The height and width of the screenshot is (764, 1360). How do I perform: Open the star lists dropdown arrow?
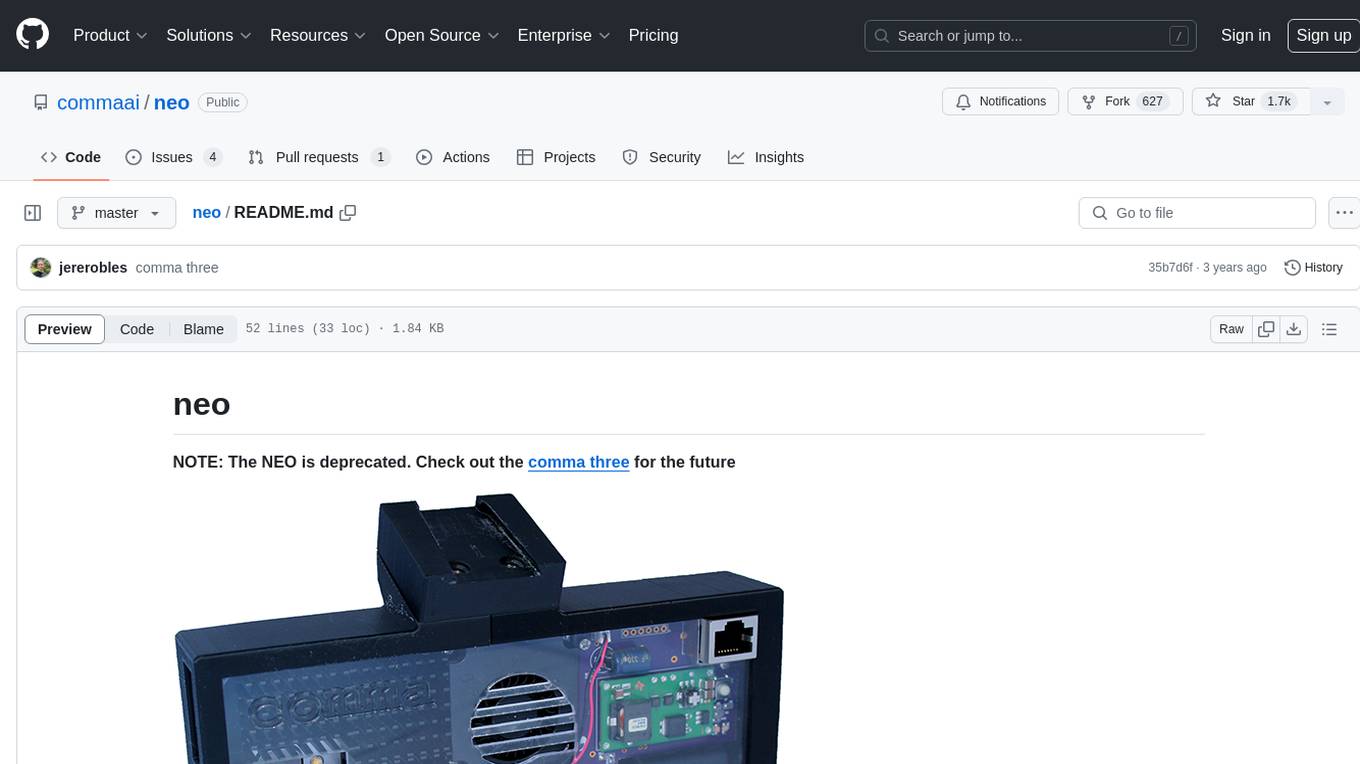point(1327,102)
